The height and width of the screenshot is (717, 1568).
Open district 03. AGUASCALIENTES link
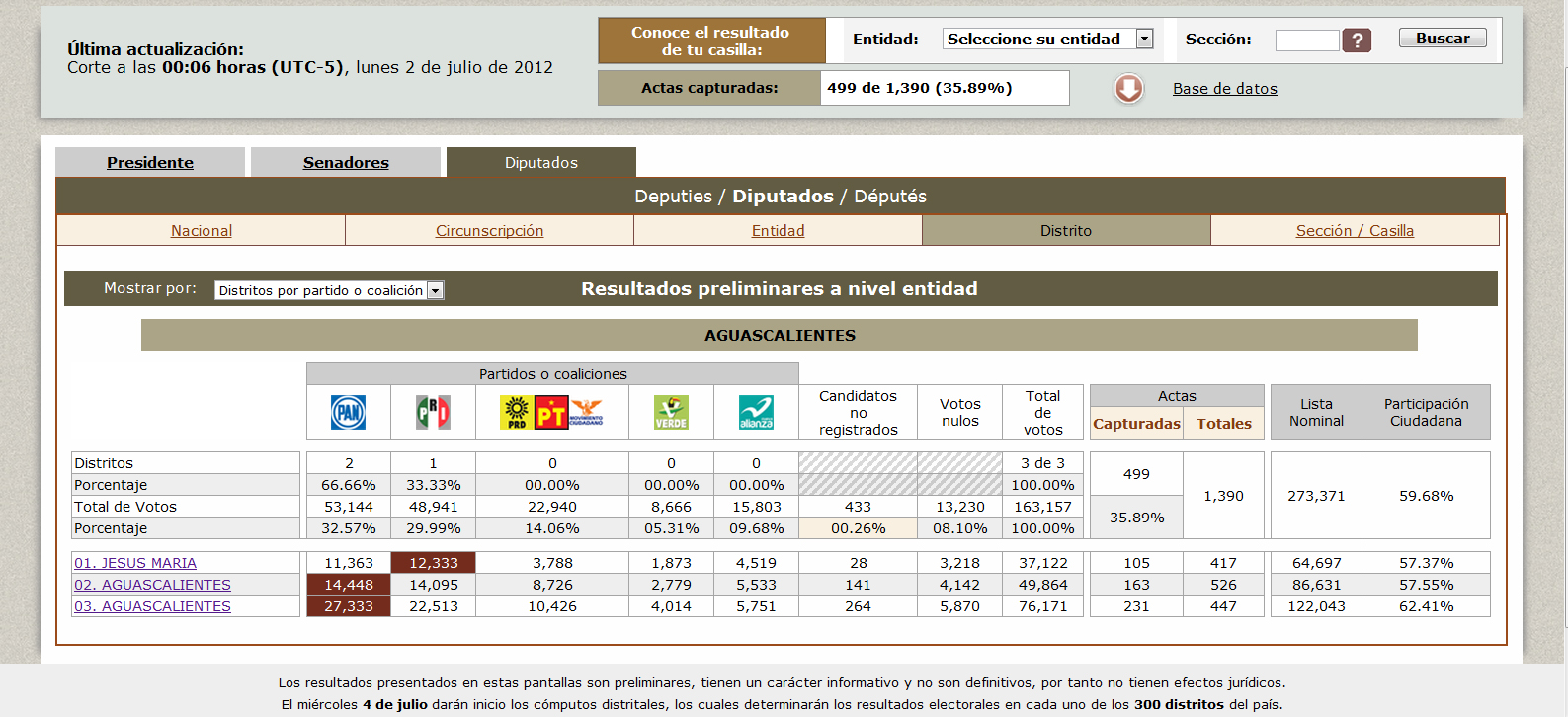point(152,606)
